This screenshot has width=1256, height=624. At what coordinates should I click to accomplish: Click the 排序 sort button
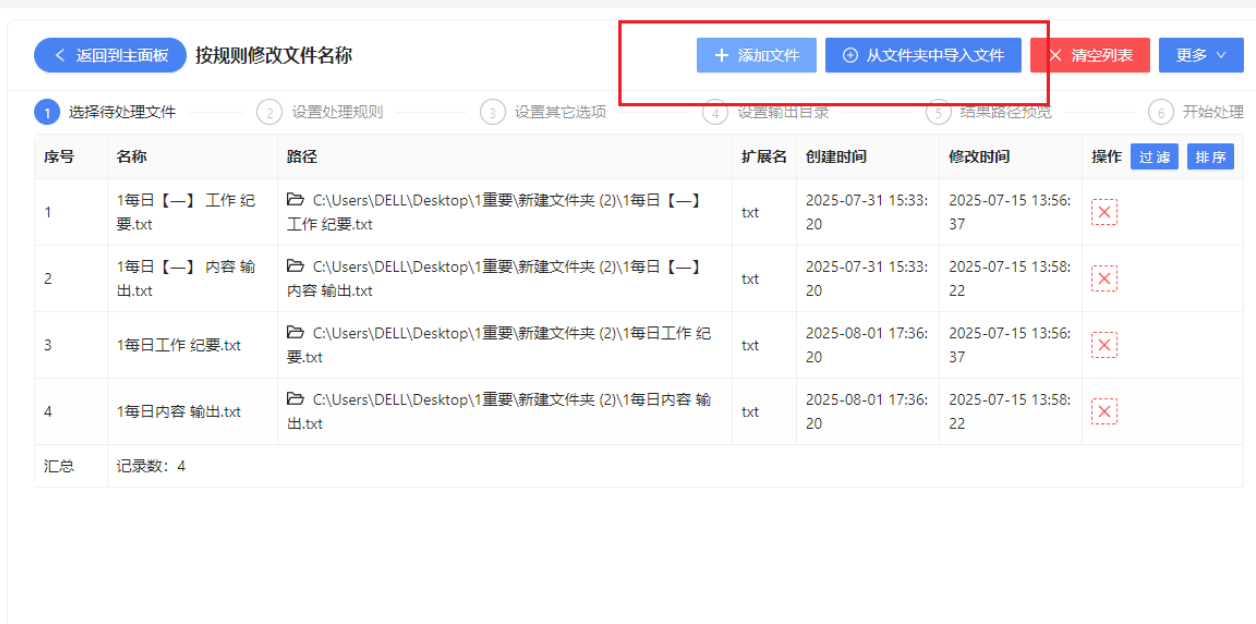(x=1211, y=157)
